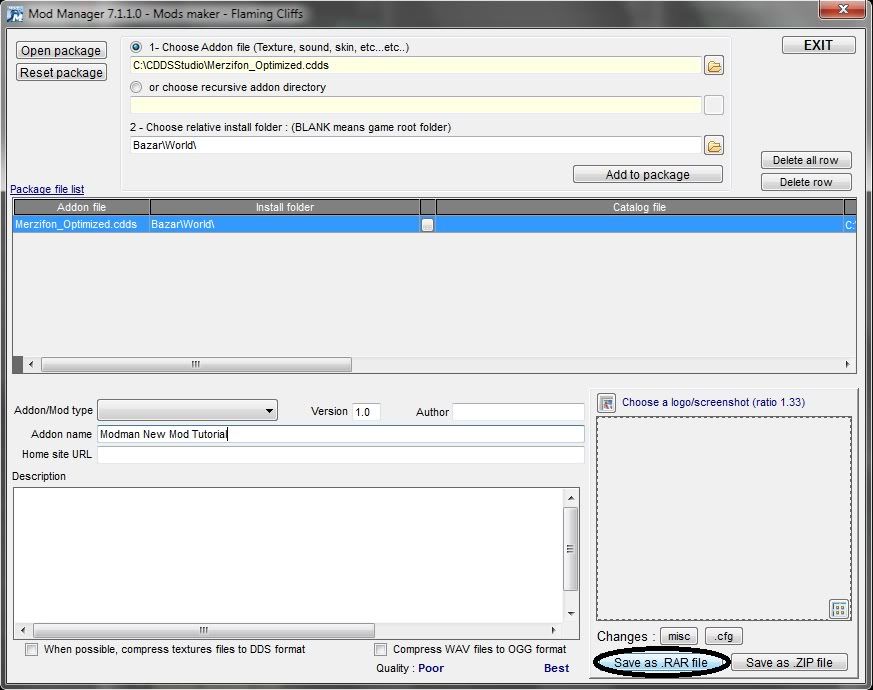Image resolution: width=873 pixels, height=690 pixels.
Task: Click the 'Catalog file' column header
Action: 639,207
